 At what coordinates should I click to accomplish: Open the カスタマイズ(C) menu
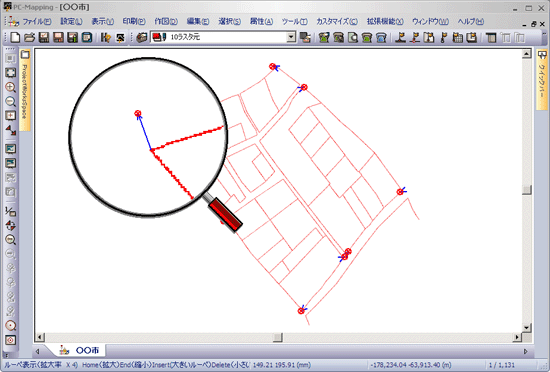click(337, 22)
